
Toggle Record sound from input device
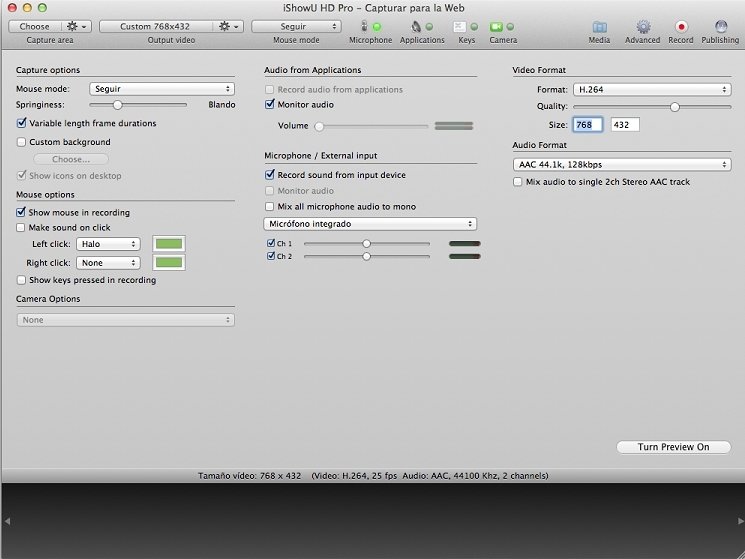click(x=270, y=174)
